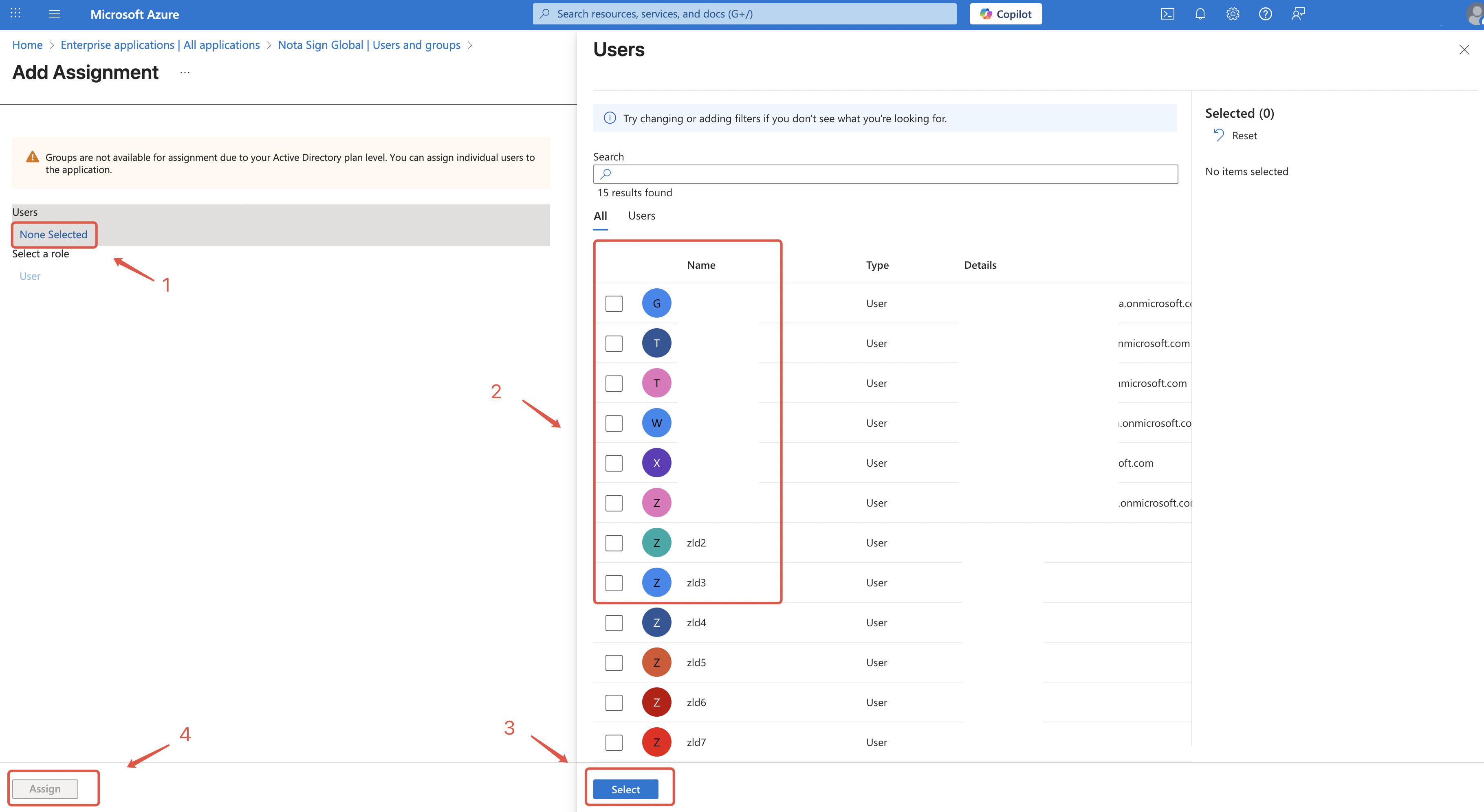Open the portal hamburger menu
Viewport: 1484px width, 812px height.
pos(55,14)
